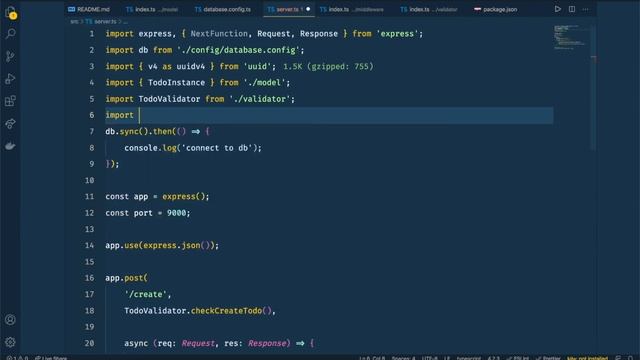Open the Explorer view in the activity bar
The height and width of the screenshot is (360, 640).
(x=10, y=12)
